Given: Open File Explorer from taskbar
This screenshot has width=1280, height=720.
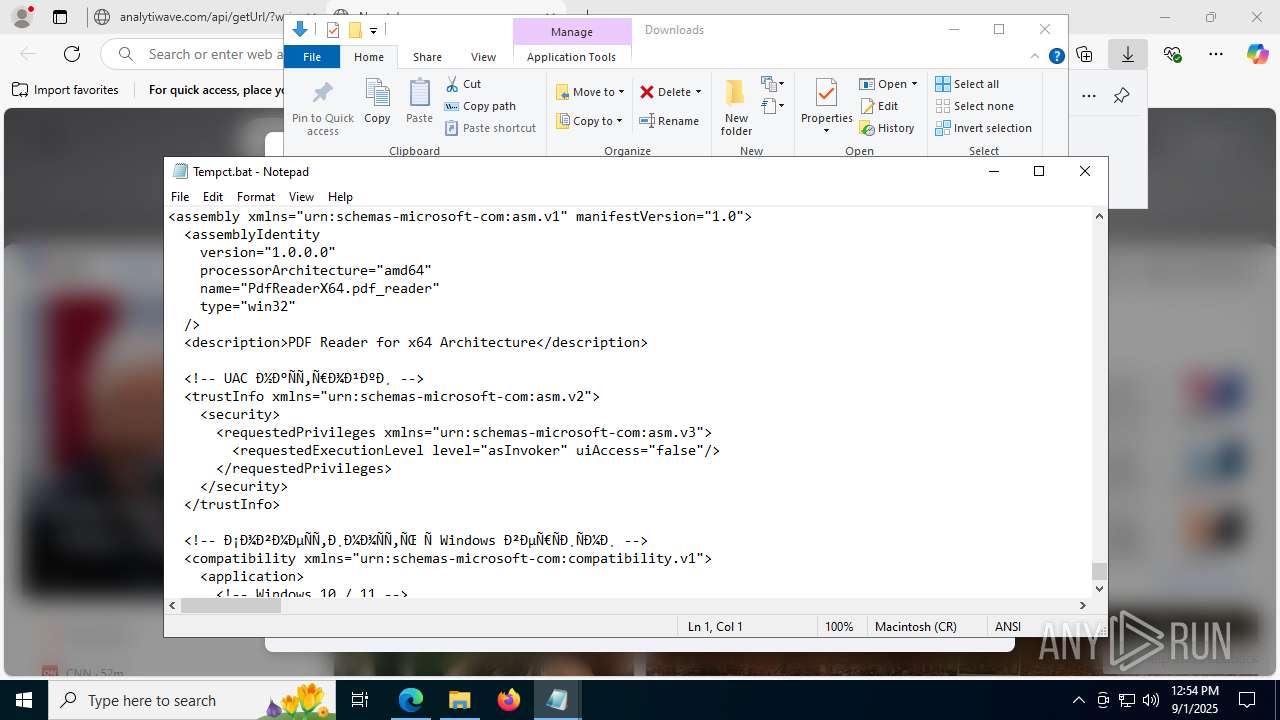Looking at the screenshot, I should click(x=459, y=700).
